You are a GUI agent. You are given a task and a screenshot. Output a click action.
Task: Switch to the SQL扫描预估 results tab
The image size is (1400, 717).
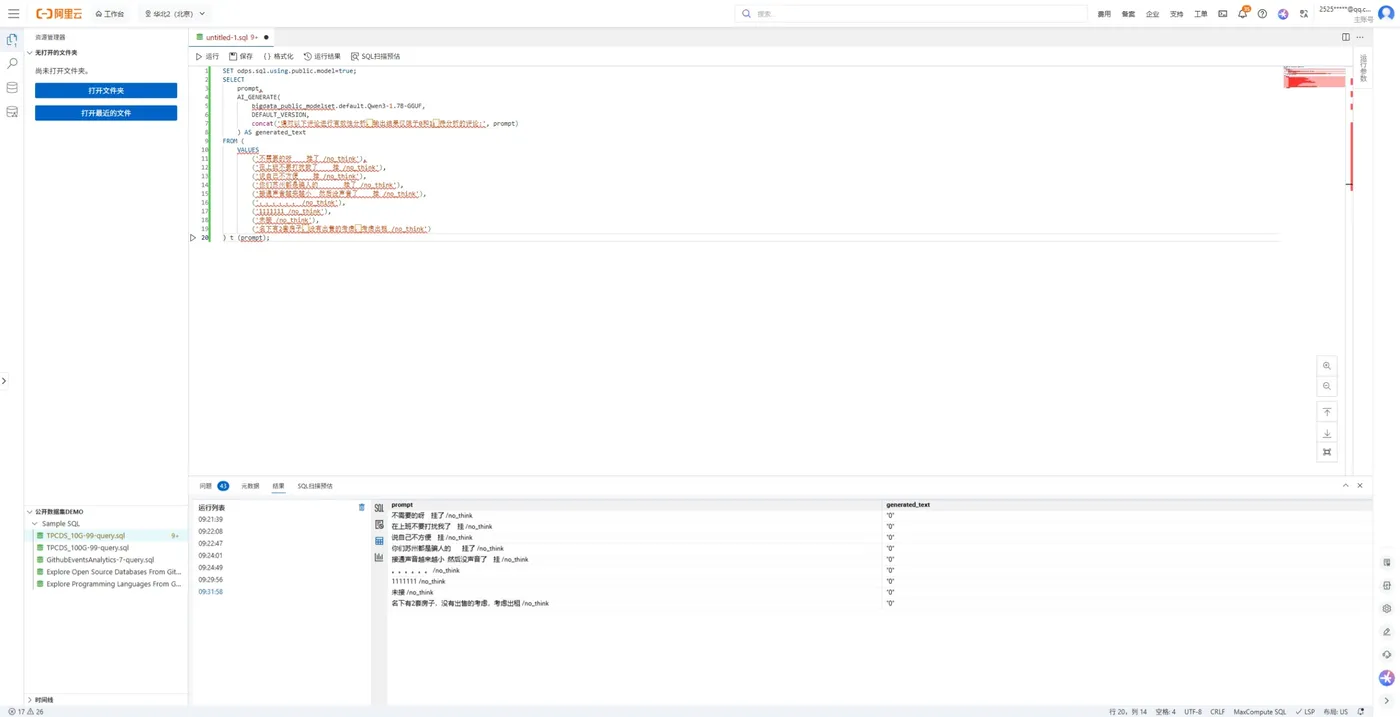(x=315, y=486)
